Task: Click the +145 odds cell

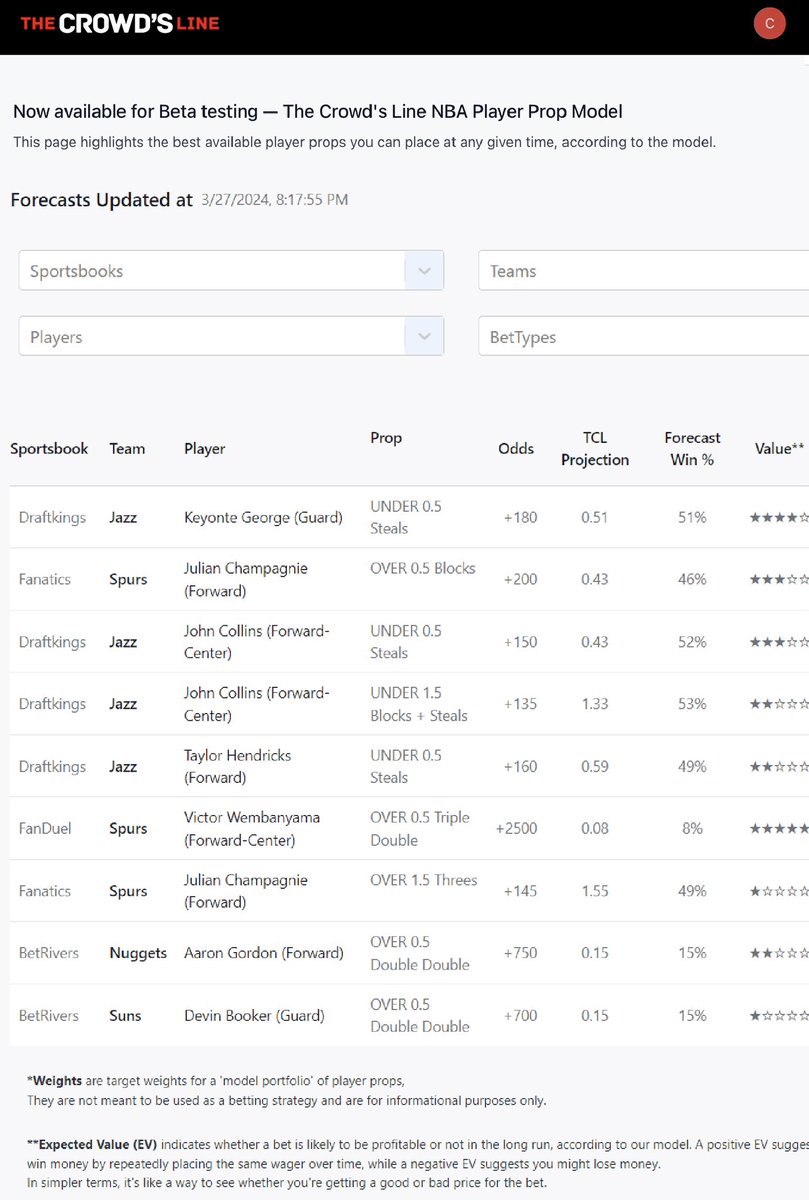Action: point(520,891)
